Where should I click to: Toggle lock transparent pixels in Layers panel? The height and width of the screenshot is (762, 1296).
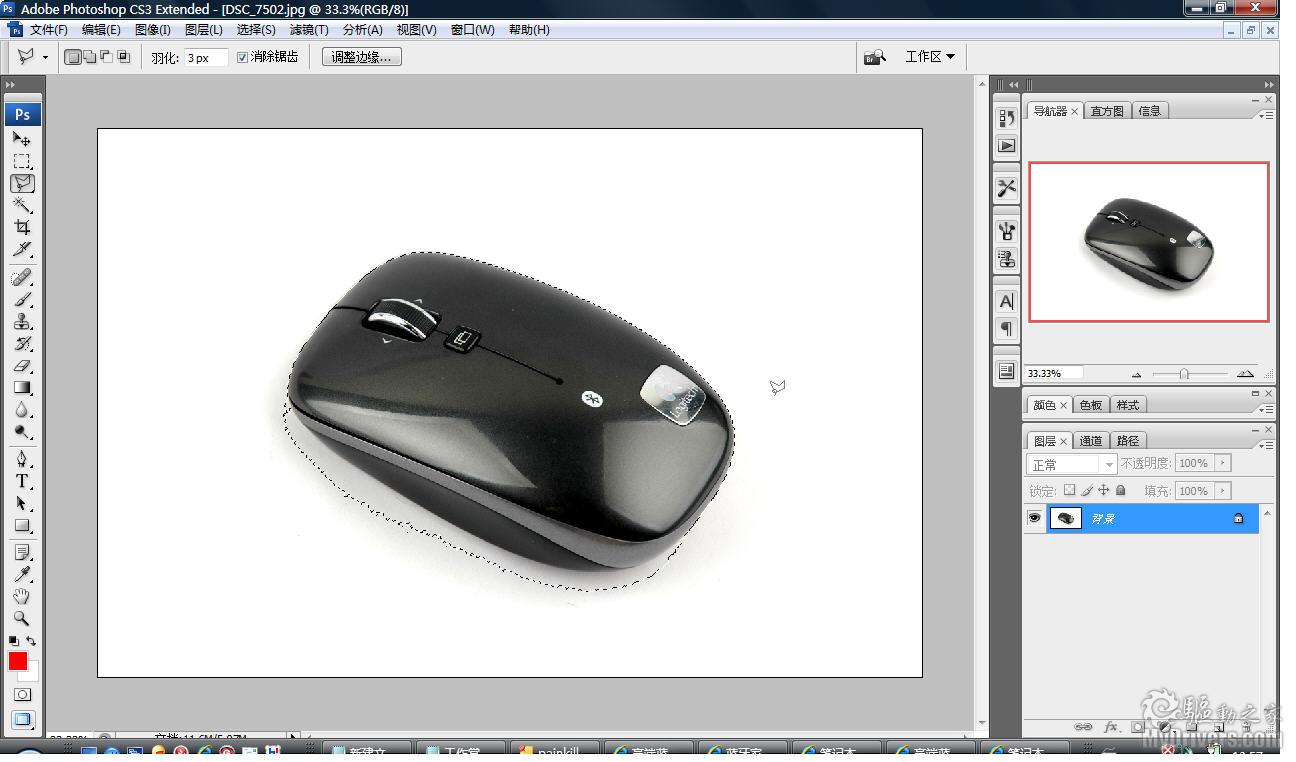(1069, 490)
